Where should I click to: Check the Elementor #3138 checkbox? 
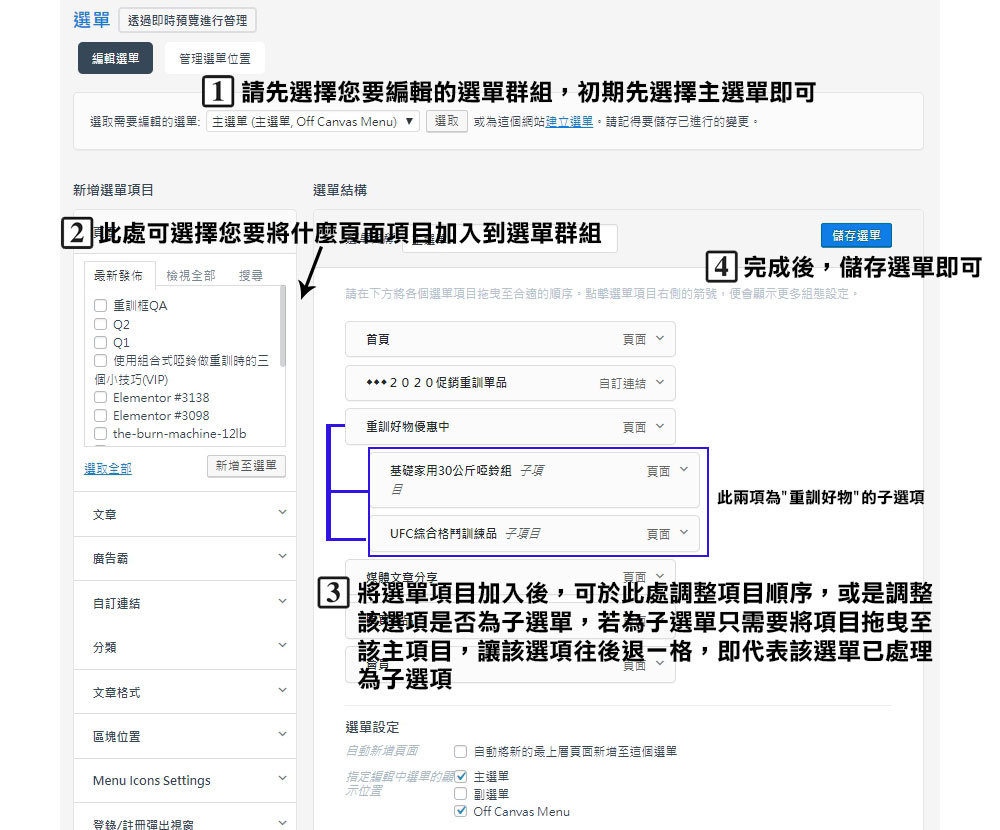[x=100, y=398]
